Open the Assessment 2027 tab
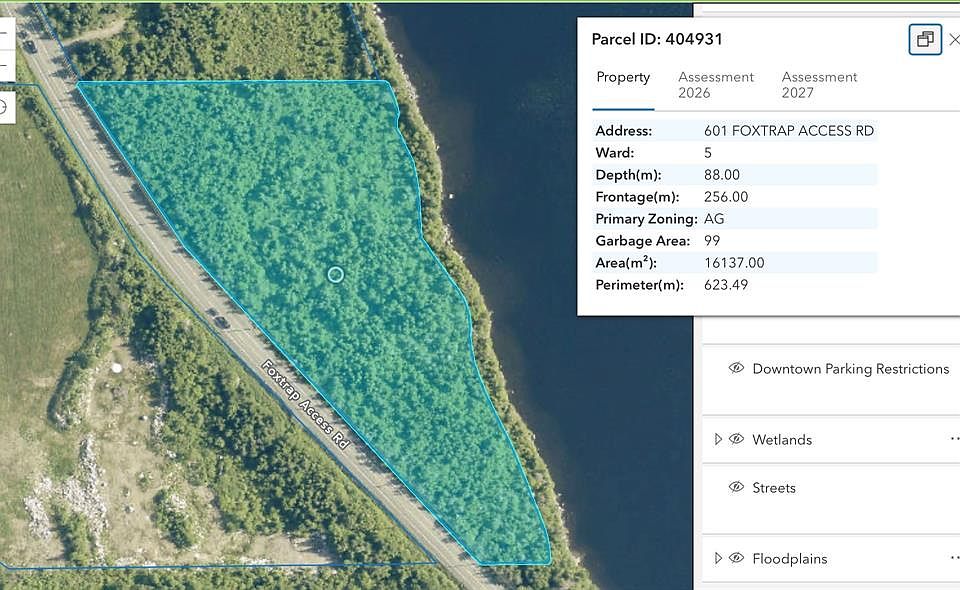 click(819, 85)
